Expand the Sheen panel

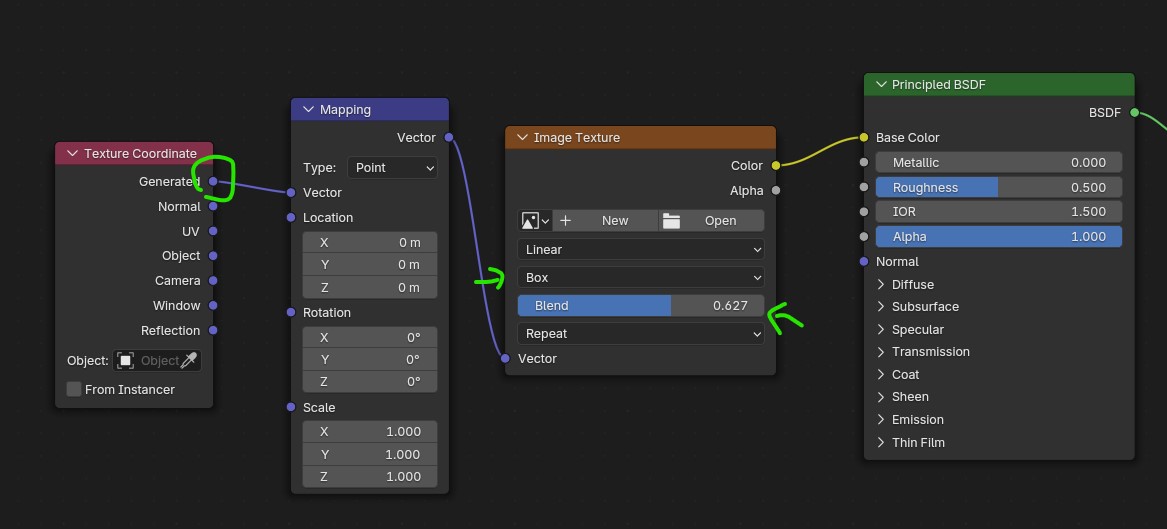pos(881,397)
